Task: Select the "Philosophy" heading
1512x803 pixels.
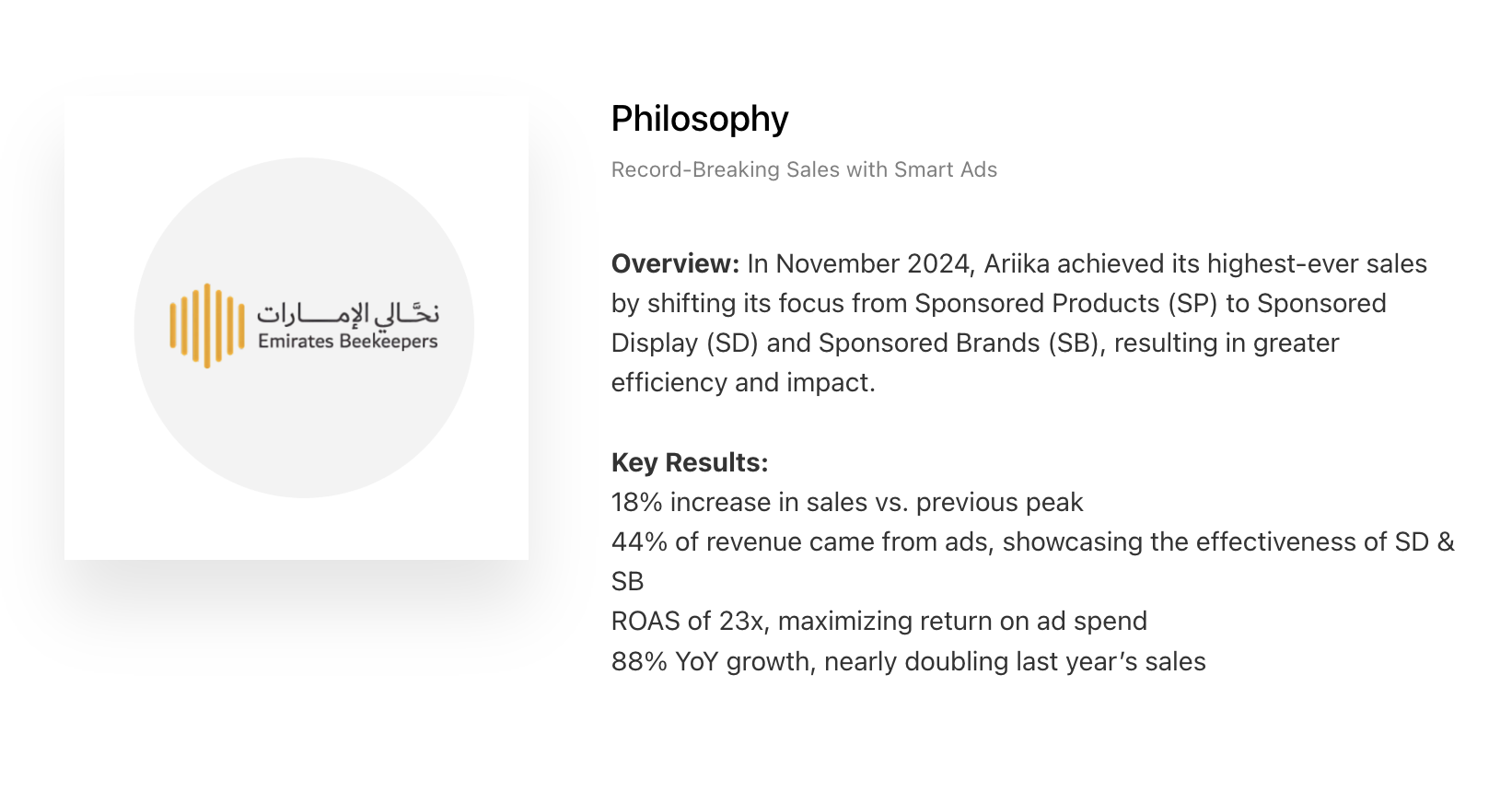Action: click(700, 119)
